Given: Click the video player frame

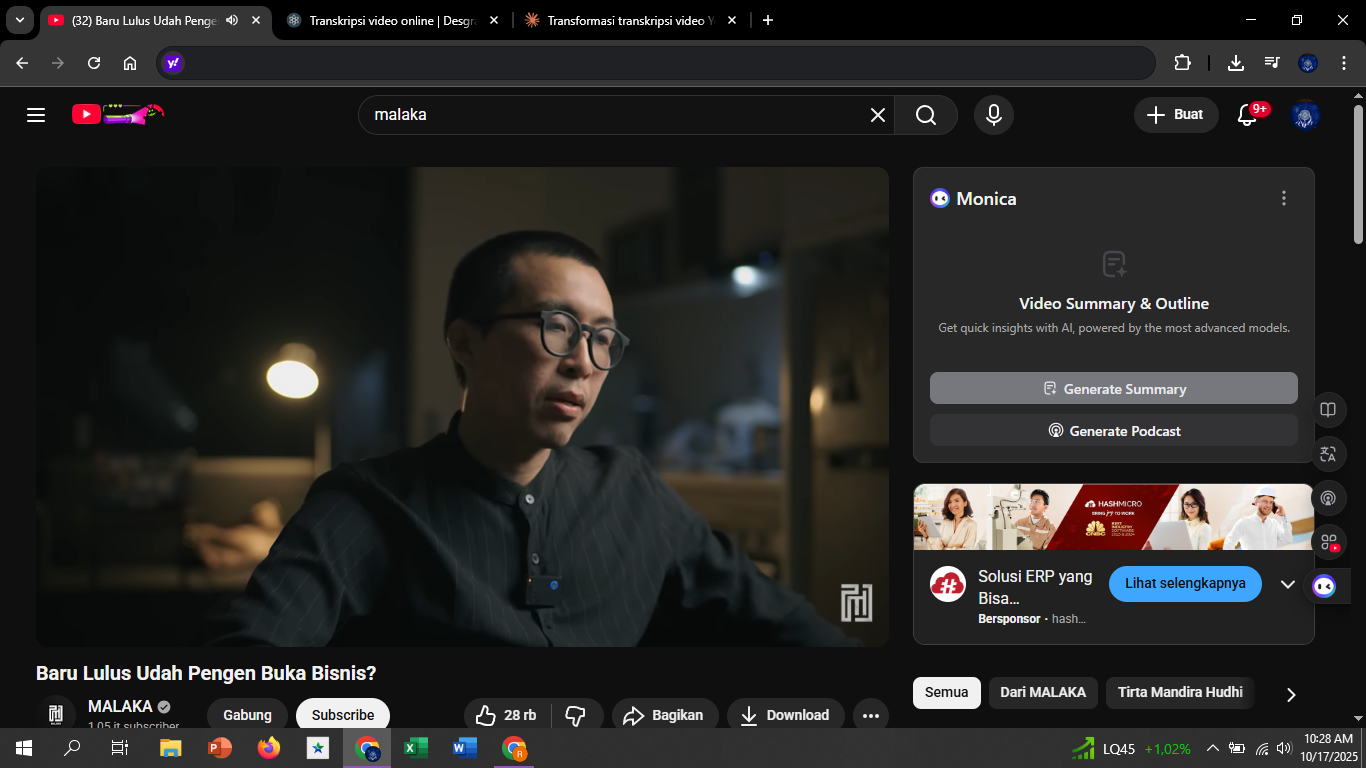Looking at the screenshot, I should click(x=462, y=406).
